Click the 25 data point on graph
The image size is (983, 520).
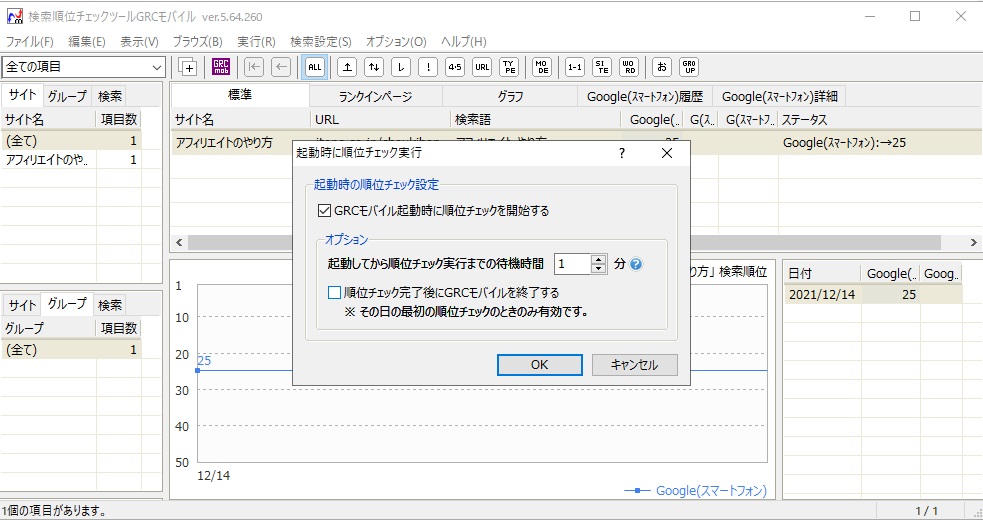point(198,371)
